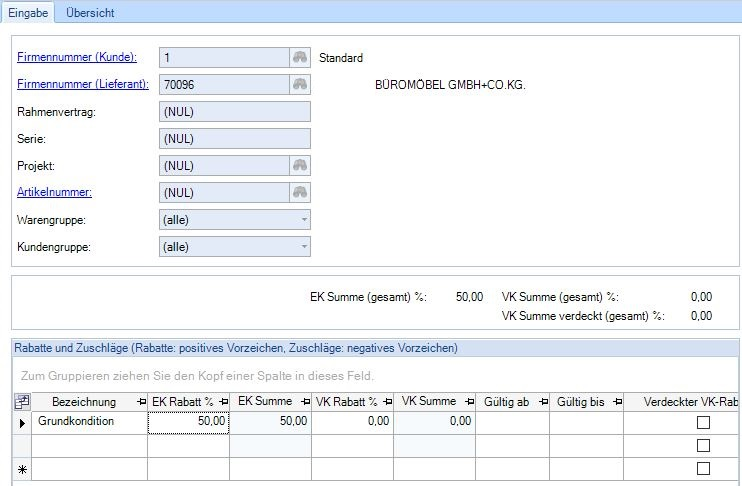
Task: Click binoculars icon next to Firmennummer (Kunde)
Action: pos(299,58)
